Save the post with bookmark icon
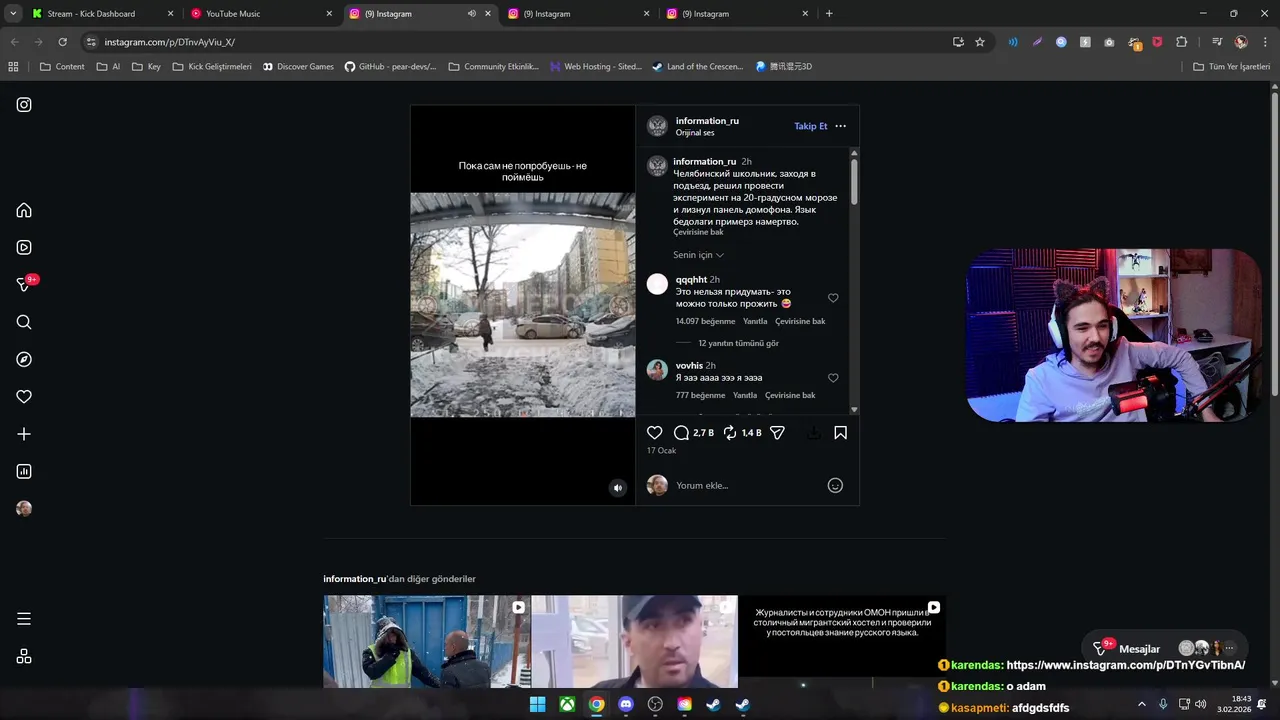This screenshot has height=720, width=1280. pos(840,433)
